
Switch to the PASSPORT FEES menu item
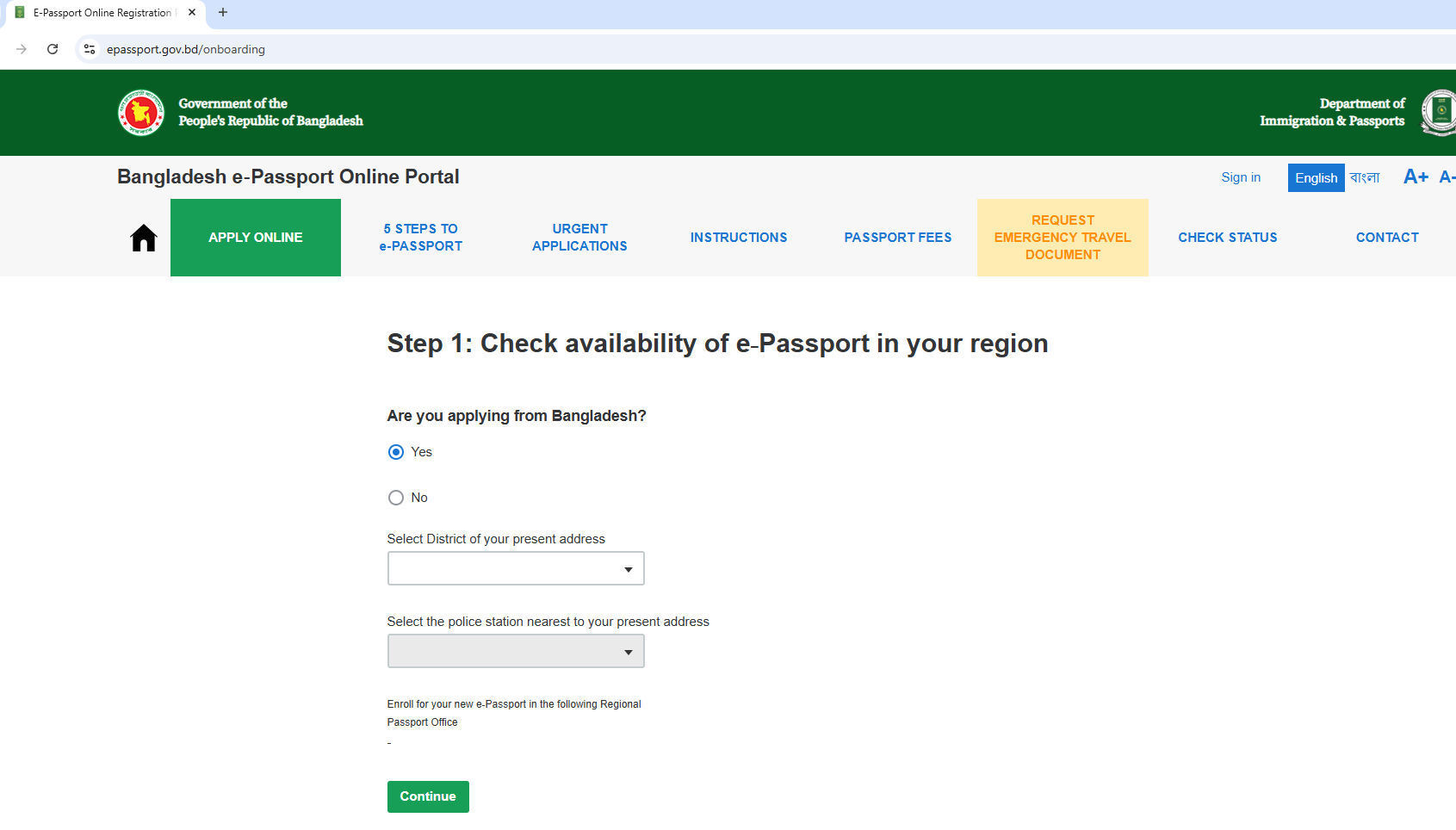pyautogui.click(x=897, y=238)
